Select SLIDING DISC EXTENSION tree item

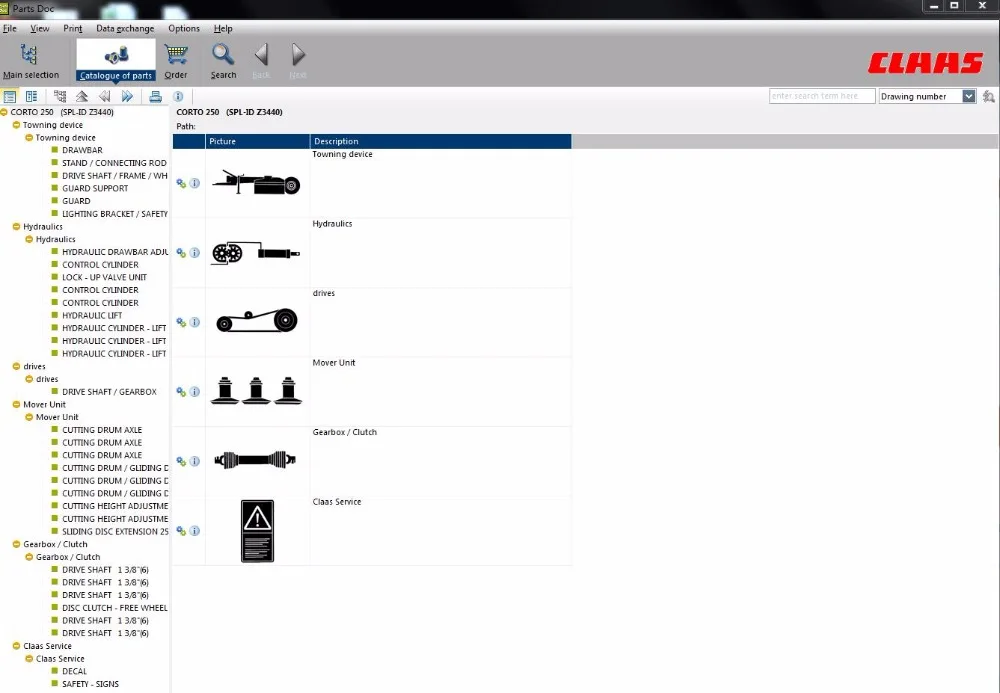[x=115, y=531]
